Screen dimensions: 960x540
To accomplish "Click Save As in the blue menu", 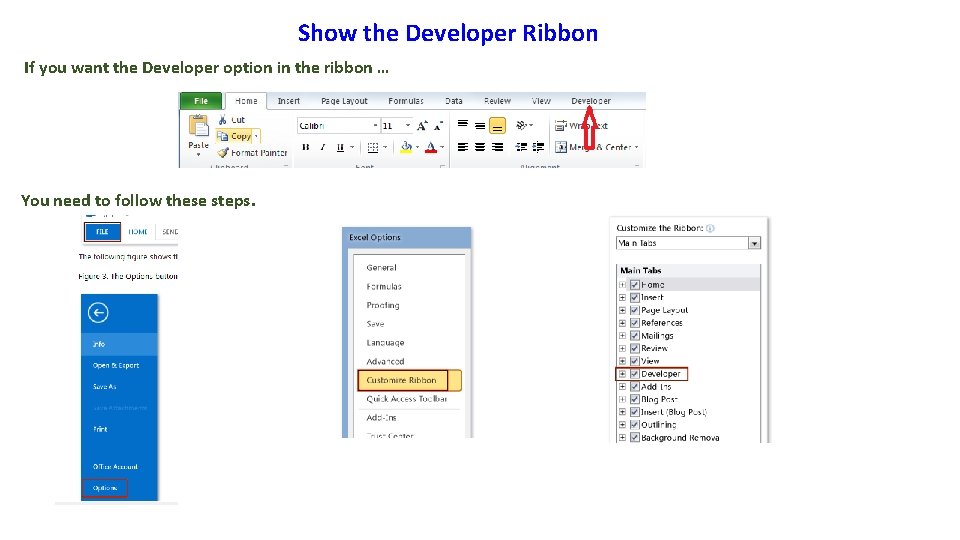I will pos(105,387).
